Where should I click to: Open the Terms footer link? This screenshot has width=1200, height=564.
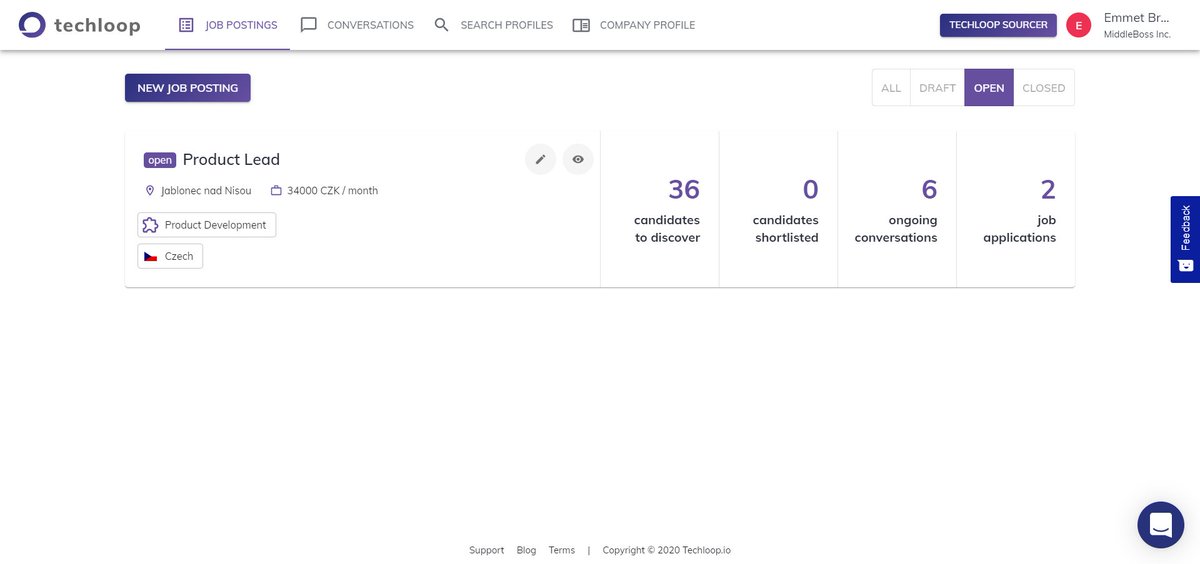tap(562, 550)
